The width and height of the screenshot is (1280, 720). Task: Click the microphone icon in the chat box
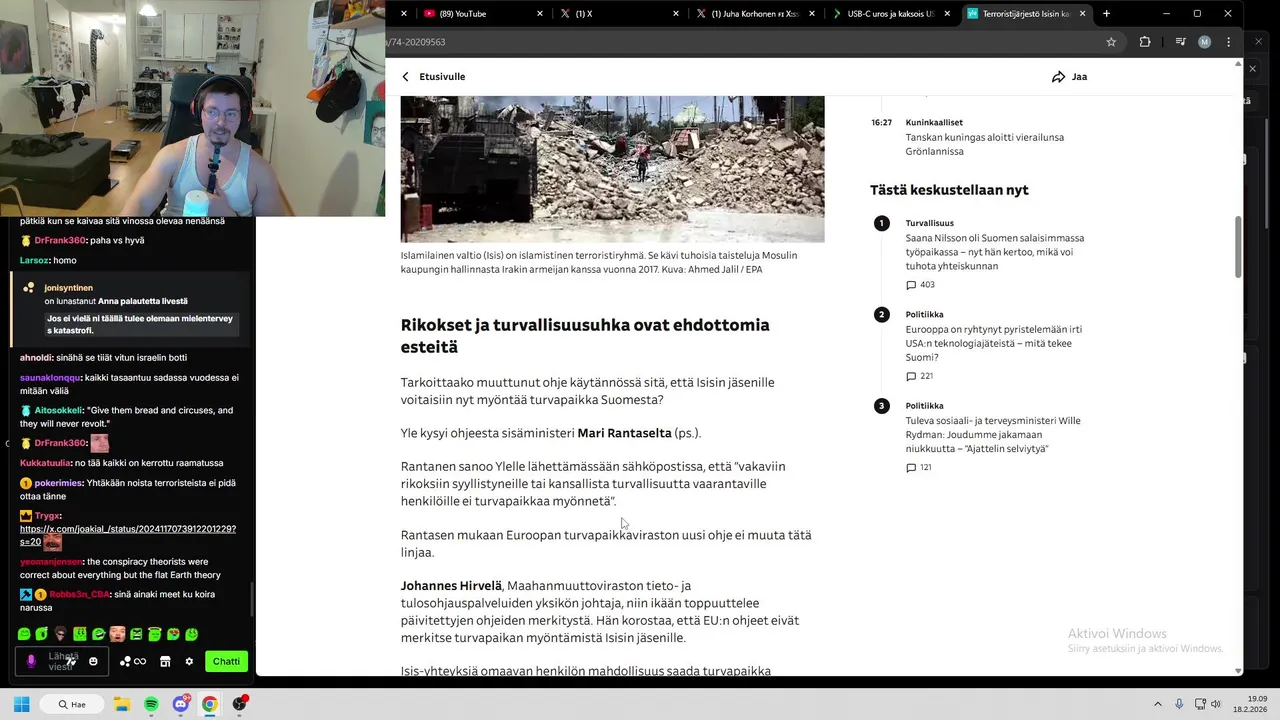coord(31,661)
